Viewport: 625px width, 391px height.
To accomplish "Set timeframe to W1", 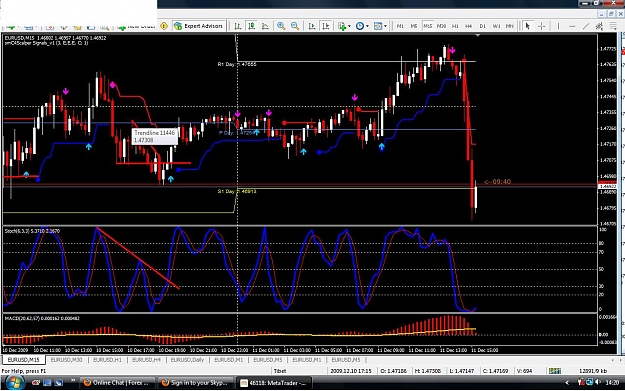I will pyautogui.click(x=496, y=26).
